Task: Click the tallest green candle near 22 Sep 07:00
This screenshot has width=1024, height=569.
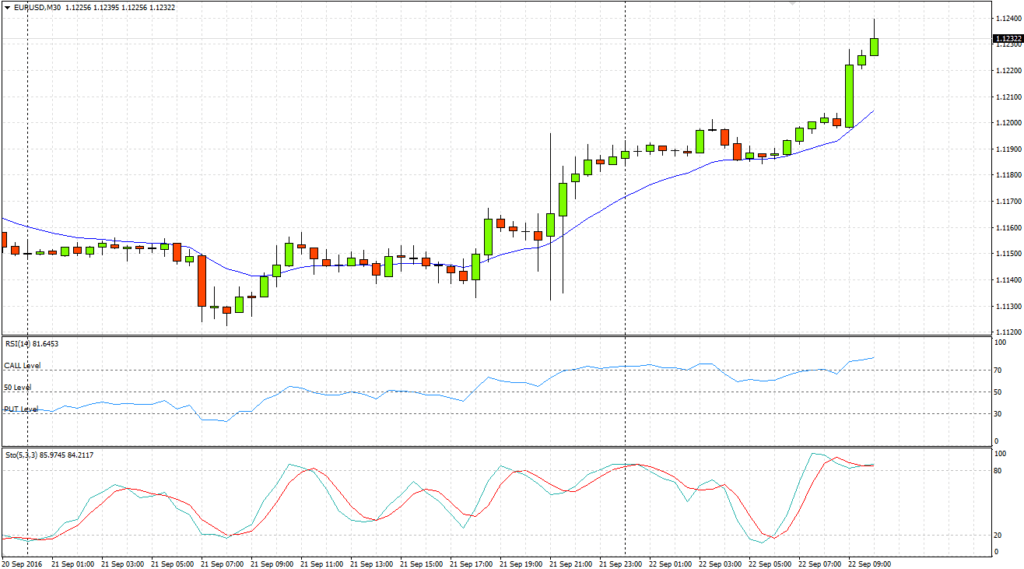Action: (849, 95)
